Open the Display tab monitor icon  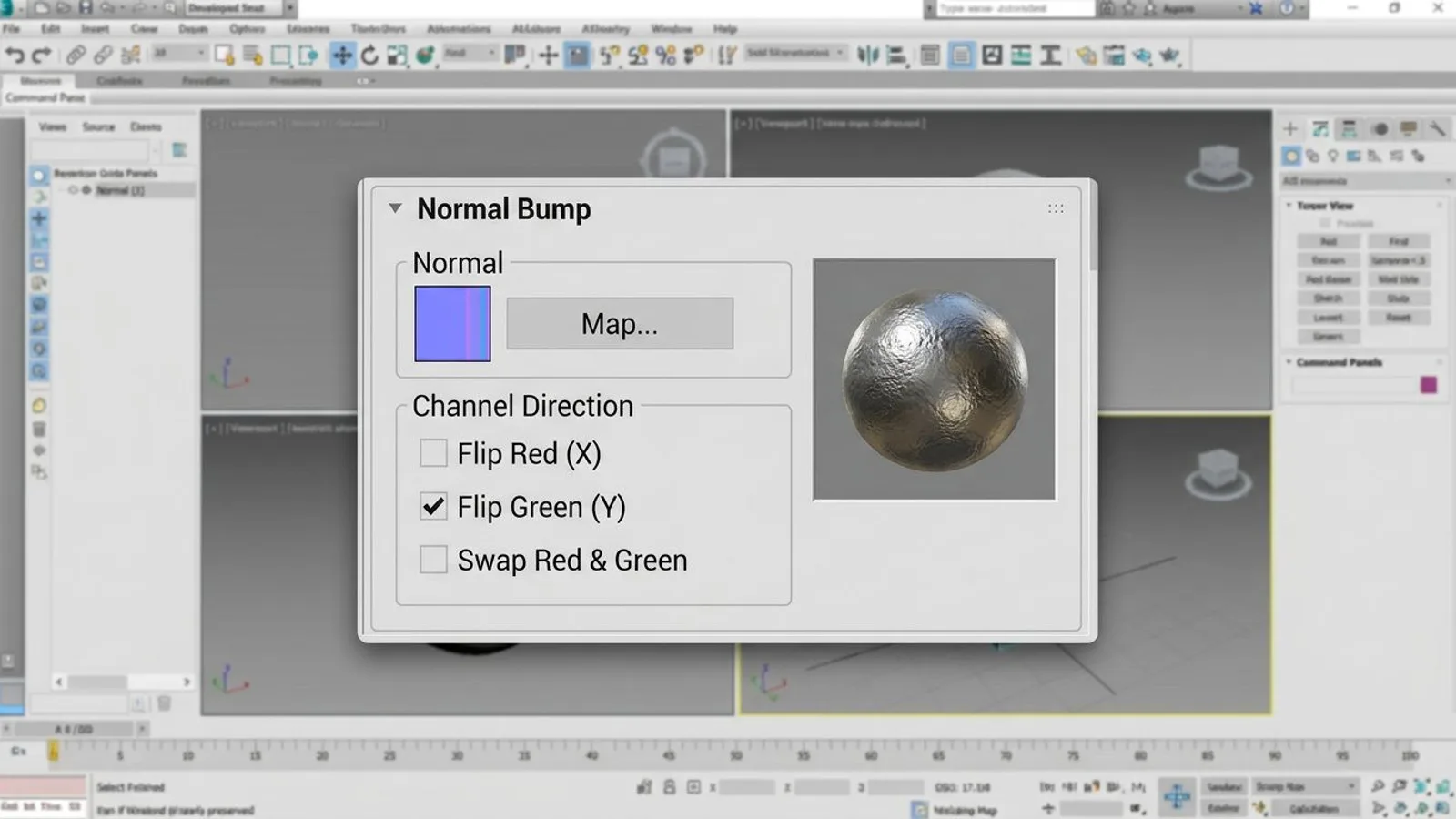point(1409,128)
